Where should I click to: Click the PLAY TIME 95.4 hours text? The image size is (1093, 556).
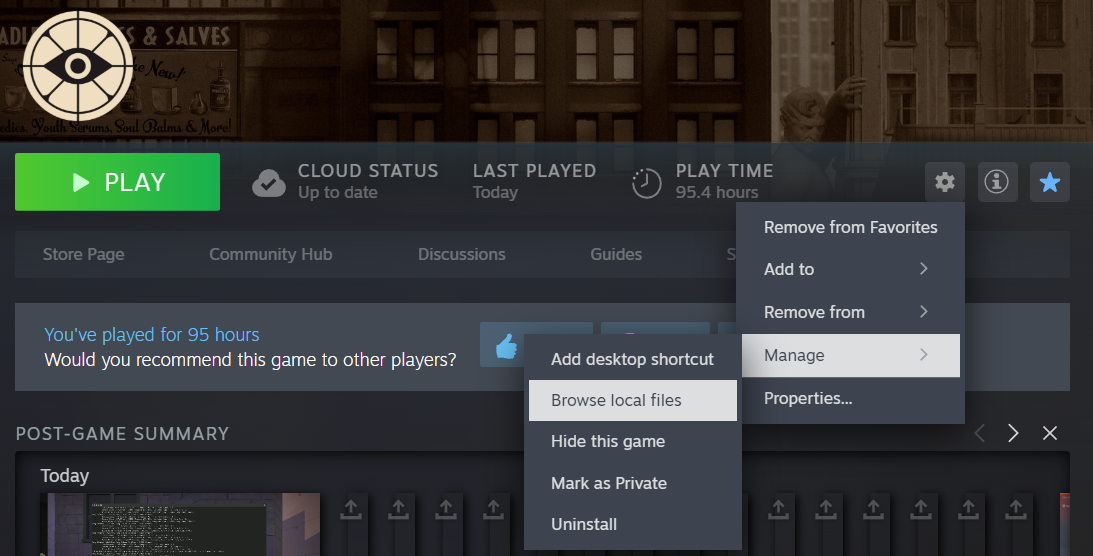point(724,181)
